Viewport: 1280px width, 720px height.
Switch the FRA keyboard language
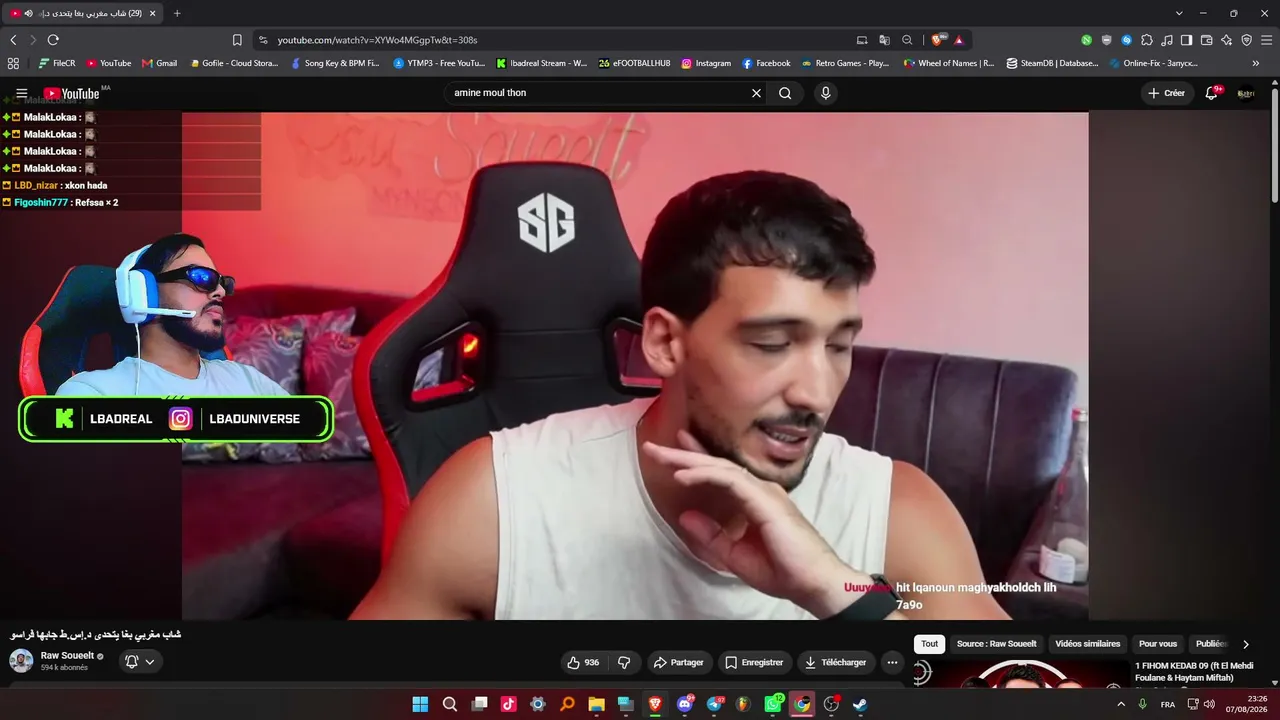(x=1167, y=704)
